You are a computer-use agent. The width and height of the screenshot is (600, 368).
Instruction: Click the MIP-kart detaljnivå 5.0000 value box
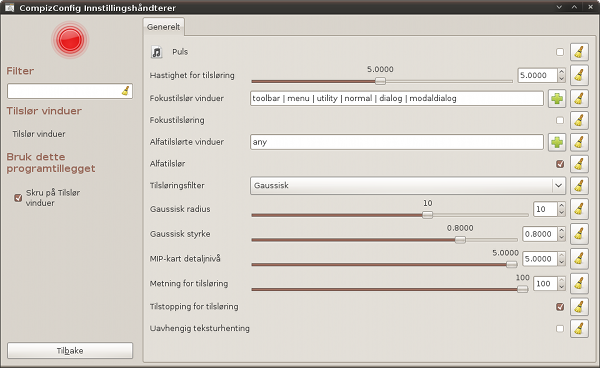(540, 259)
